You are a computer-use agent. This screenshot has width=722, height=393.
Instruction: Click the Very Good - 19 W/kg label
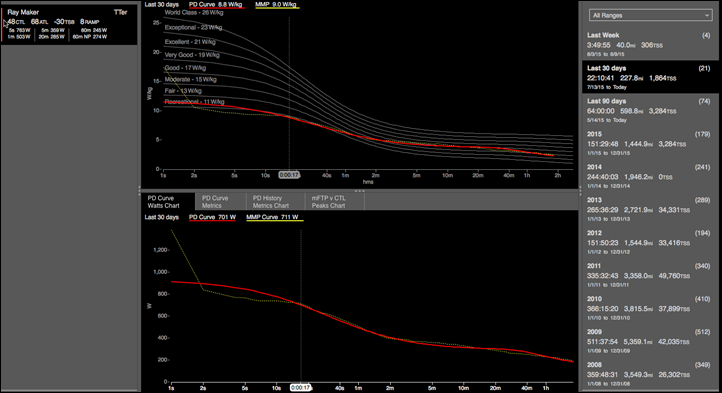192,55
